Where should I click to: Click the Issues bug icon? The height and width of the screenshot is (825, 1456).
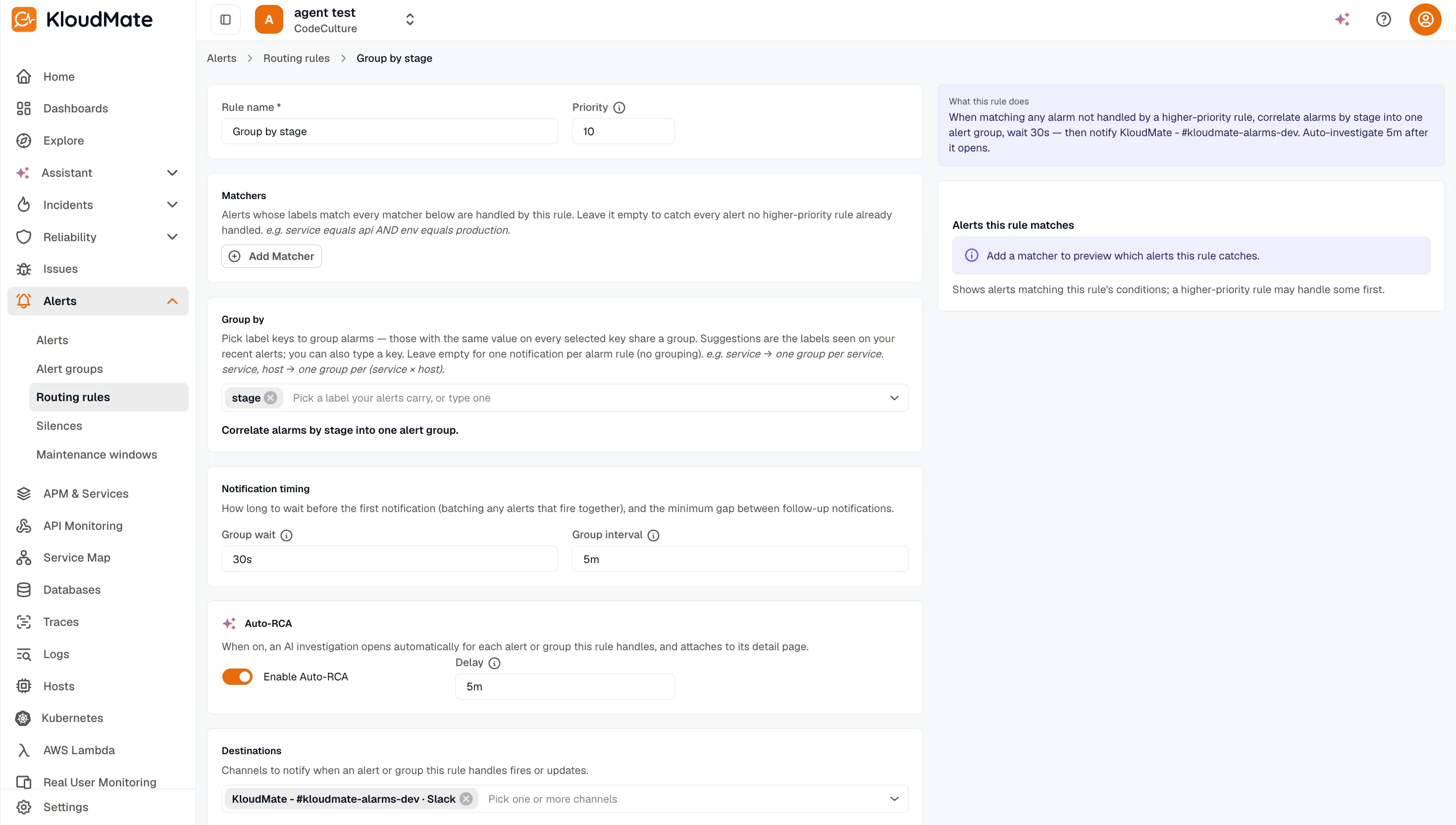click(x=24, y=269)
